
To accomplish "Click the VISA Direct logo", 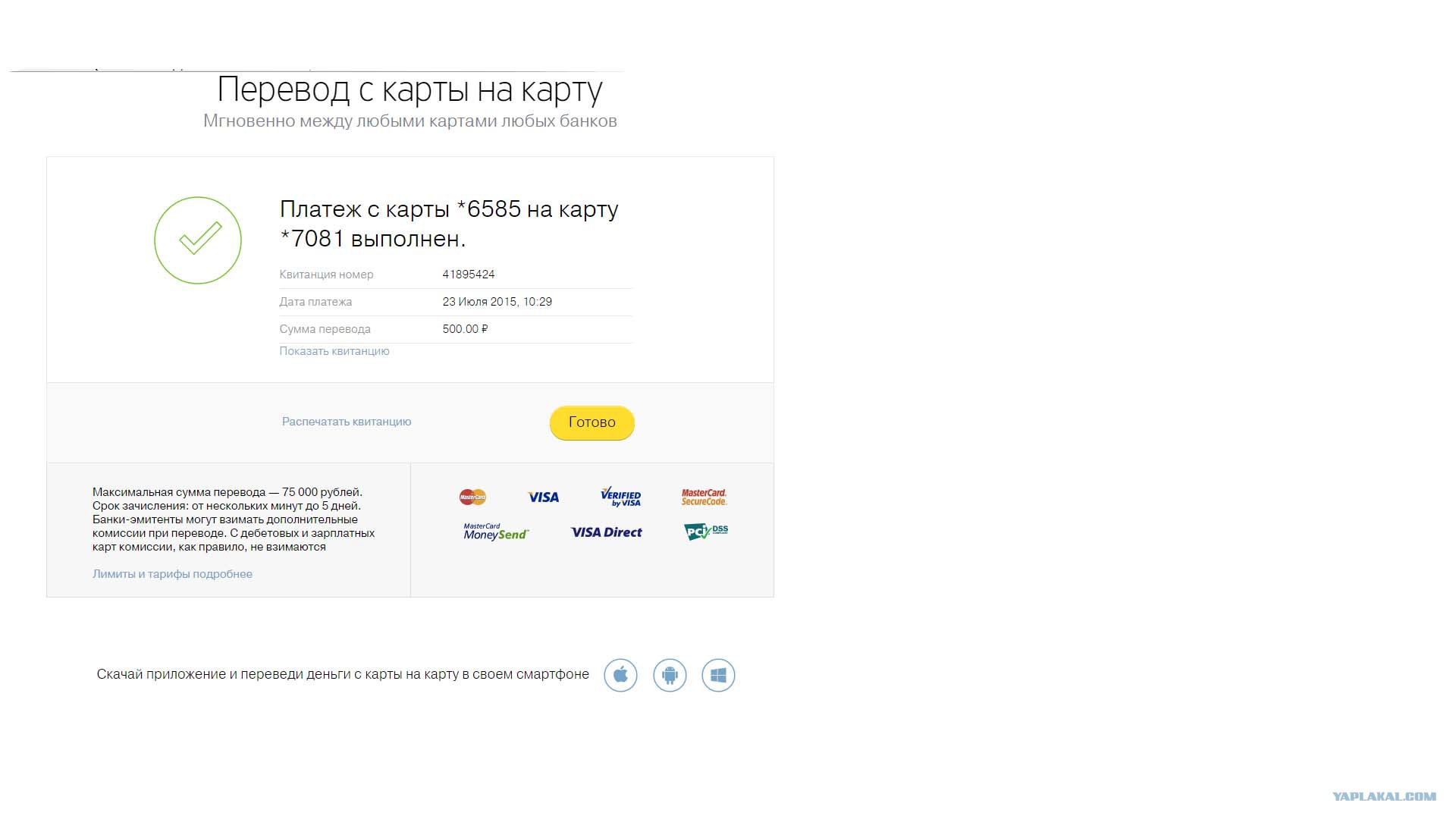I will (607, 532).
